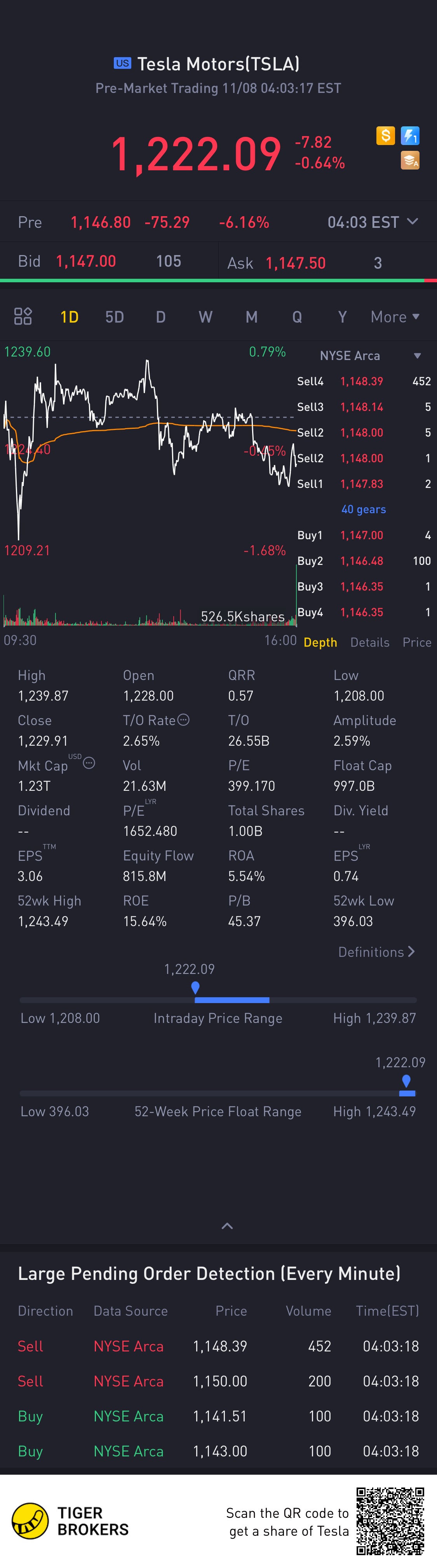Tap the P/E value 399.170
Viewport: 437px width, 1568px height.
click(252, 786)
